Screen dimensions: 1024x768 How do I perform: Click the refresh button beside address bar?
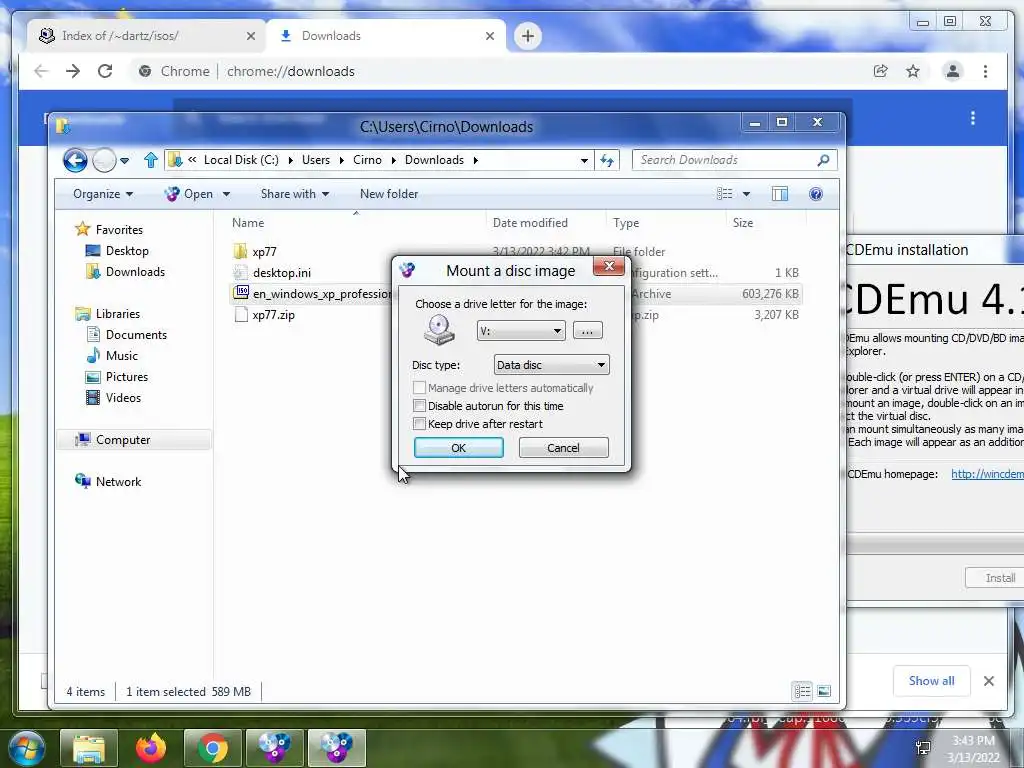point(607,160)
